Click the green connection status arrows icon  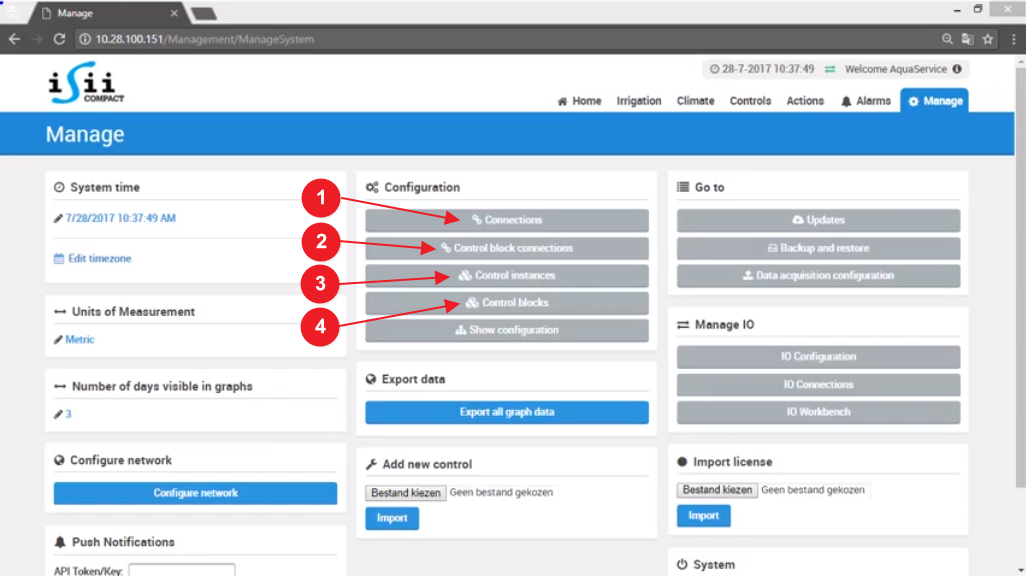(830, 69)
